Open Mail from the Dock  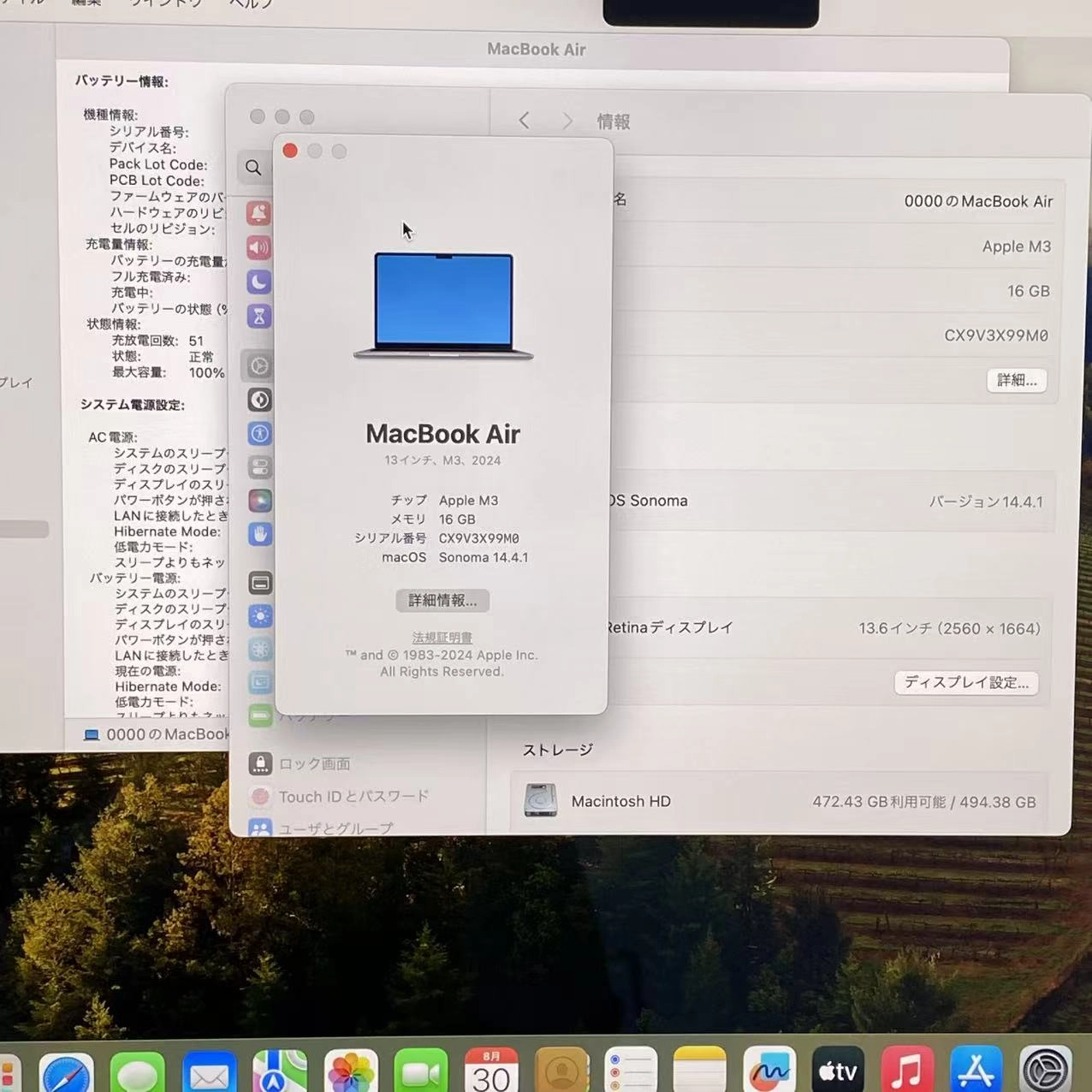(209, 1072)
